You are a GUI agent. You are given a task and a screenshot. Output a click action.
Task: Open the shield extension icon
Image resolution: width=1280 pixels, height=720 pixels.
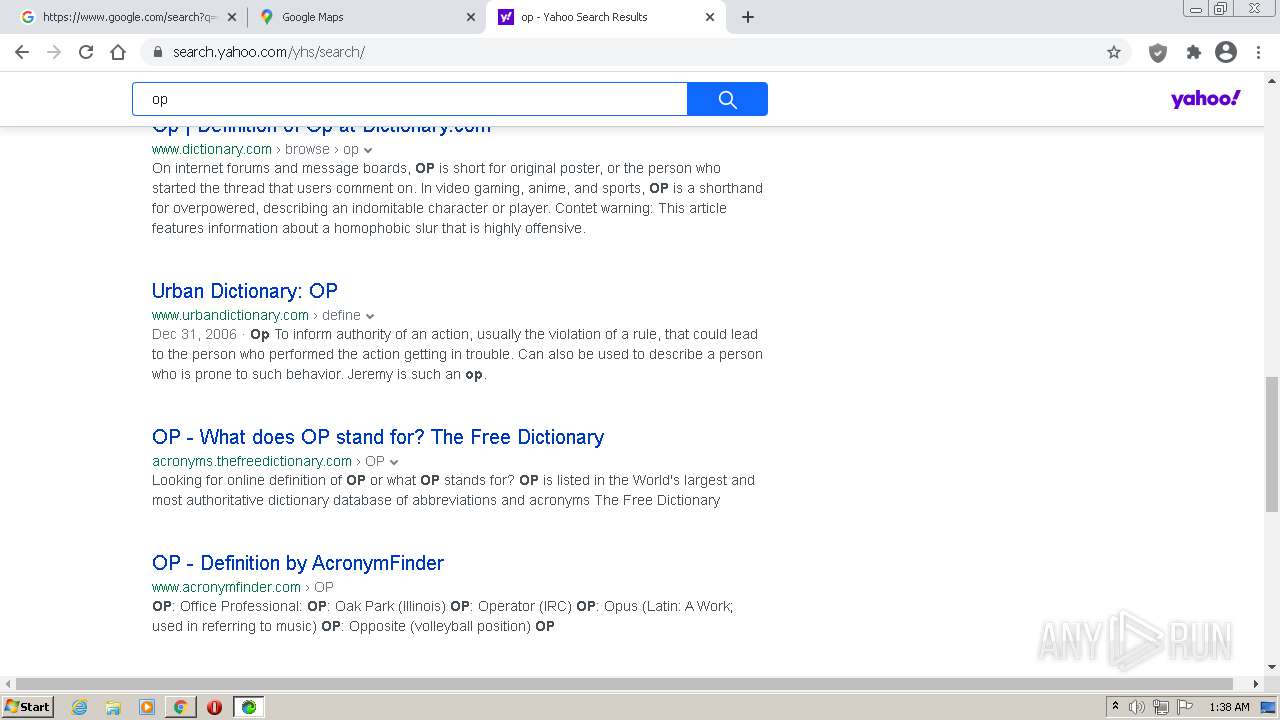coord(1158,52)
